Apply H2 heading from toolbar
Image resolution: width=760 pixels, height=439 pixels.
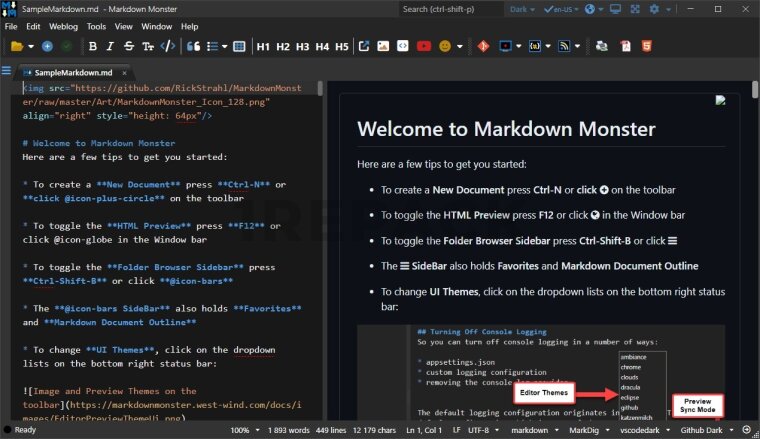[283, 46]
